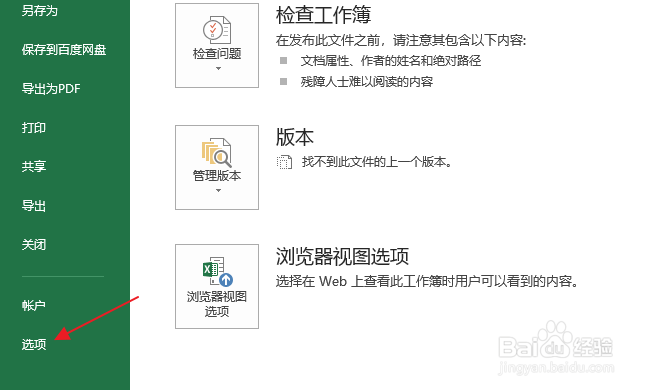Click the 管理版本 magnifier documents icon

pyautogui.click(x=217, y=153)
